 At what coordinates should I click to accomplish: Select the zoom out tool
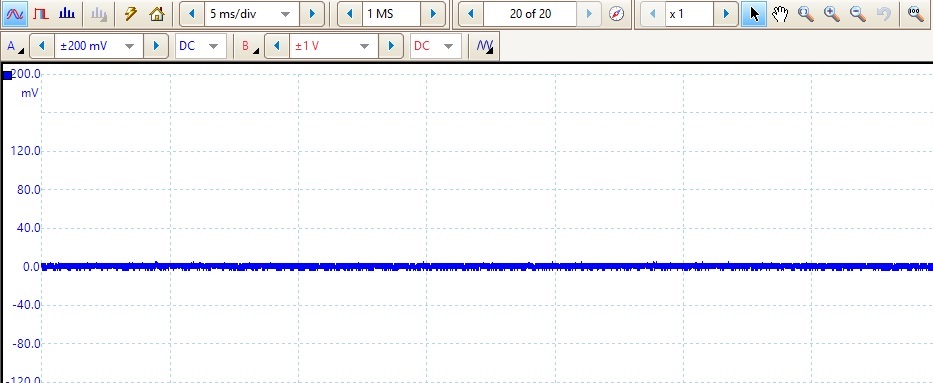[858, 14]
